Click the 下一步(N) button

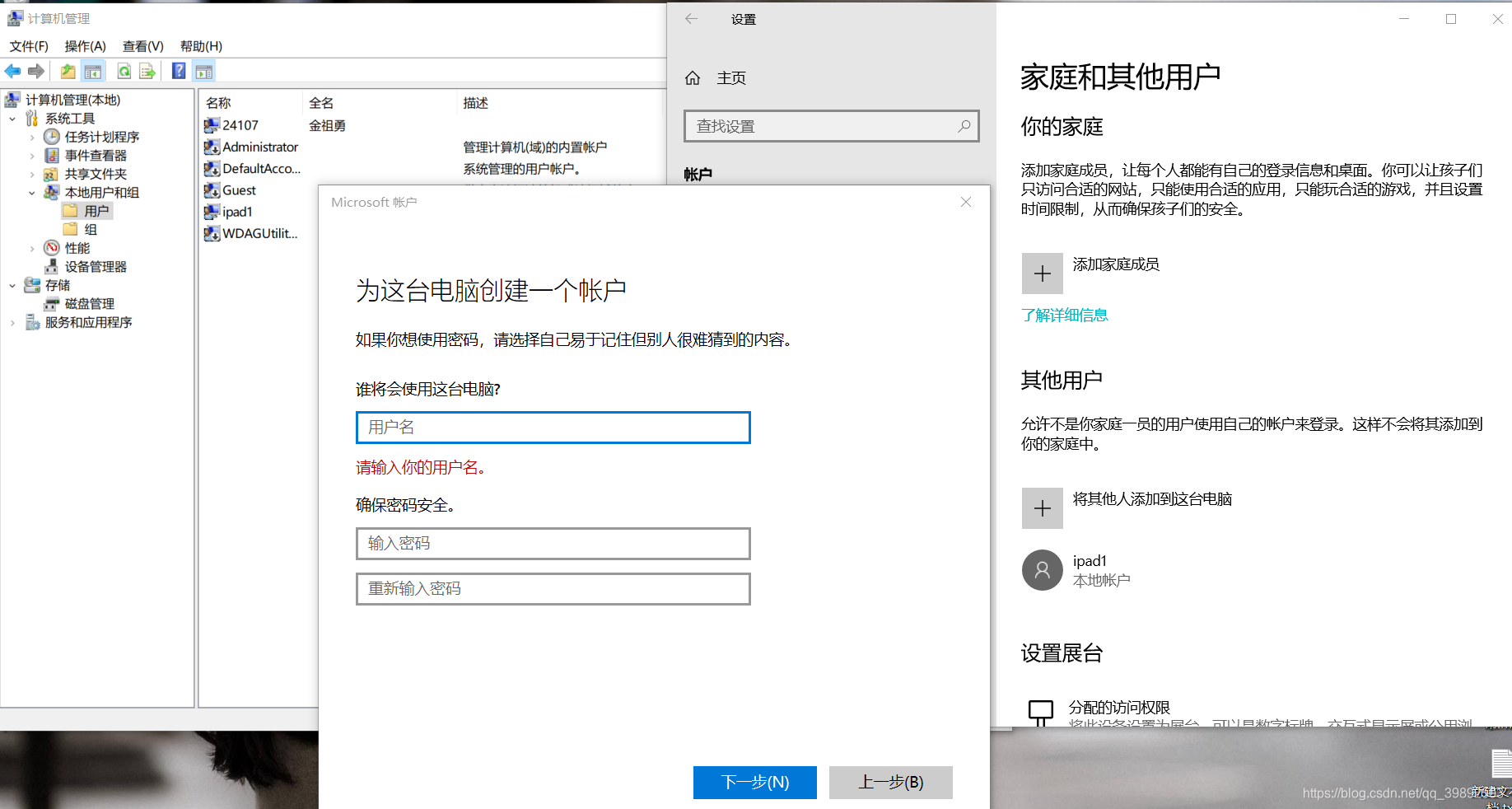click(x=755, y=782)
